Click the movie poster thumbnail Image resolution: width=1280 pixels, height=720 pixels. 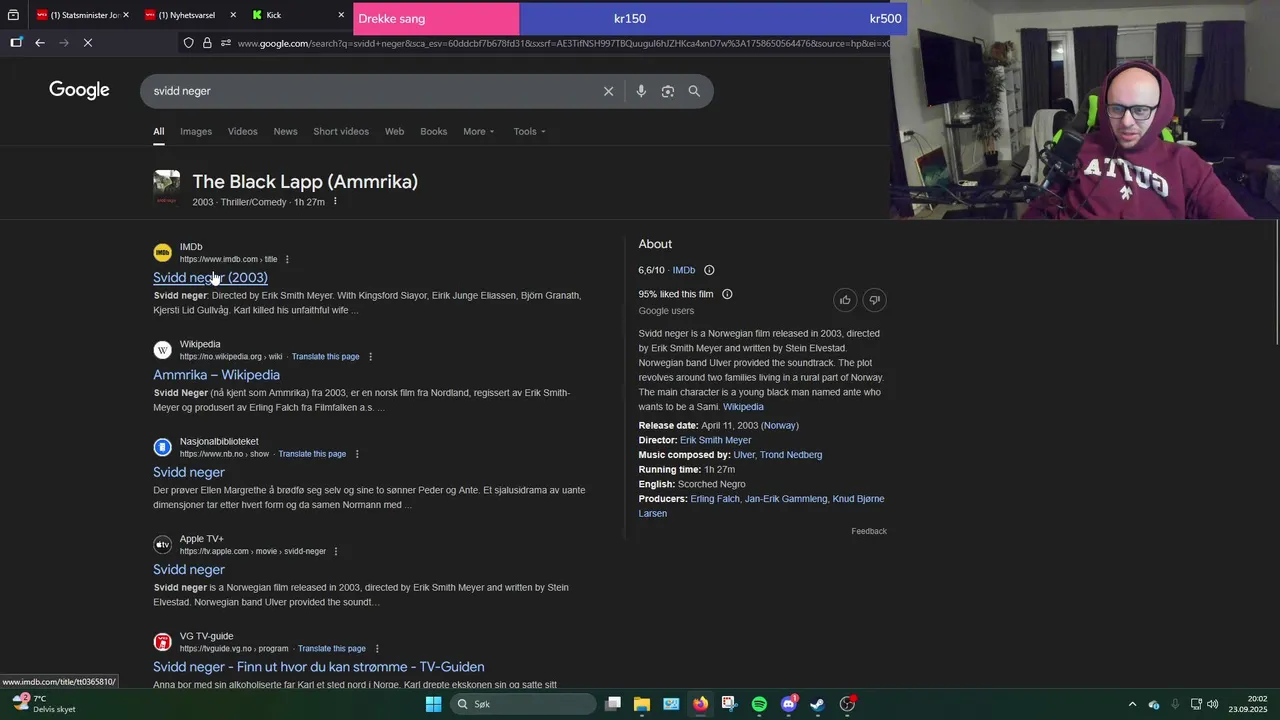click(x=166, y=188)
